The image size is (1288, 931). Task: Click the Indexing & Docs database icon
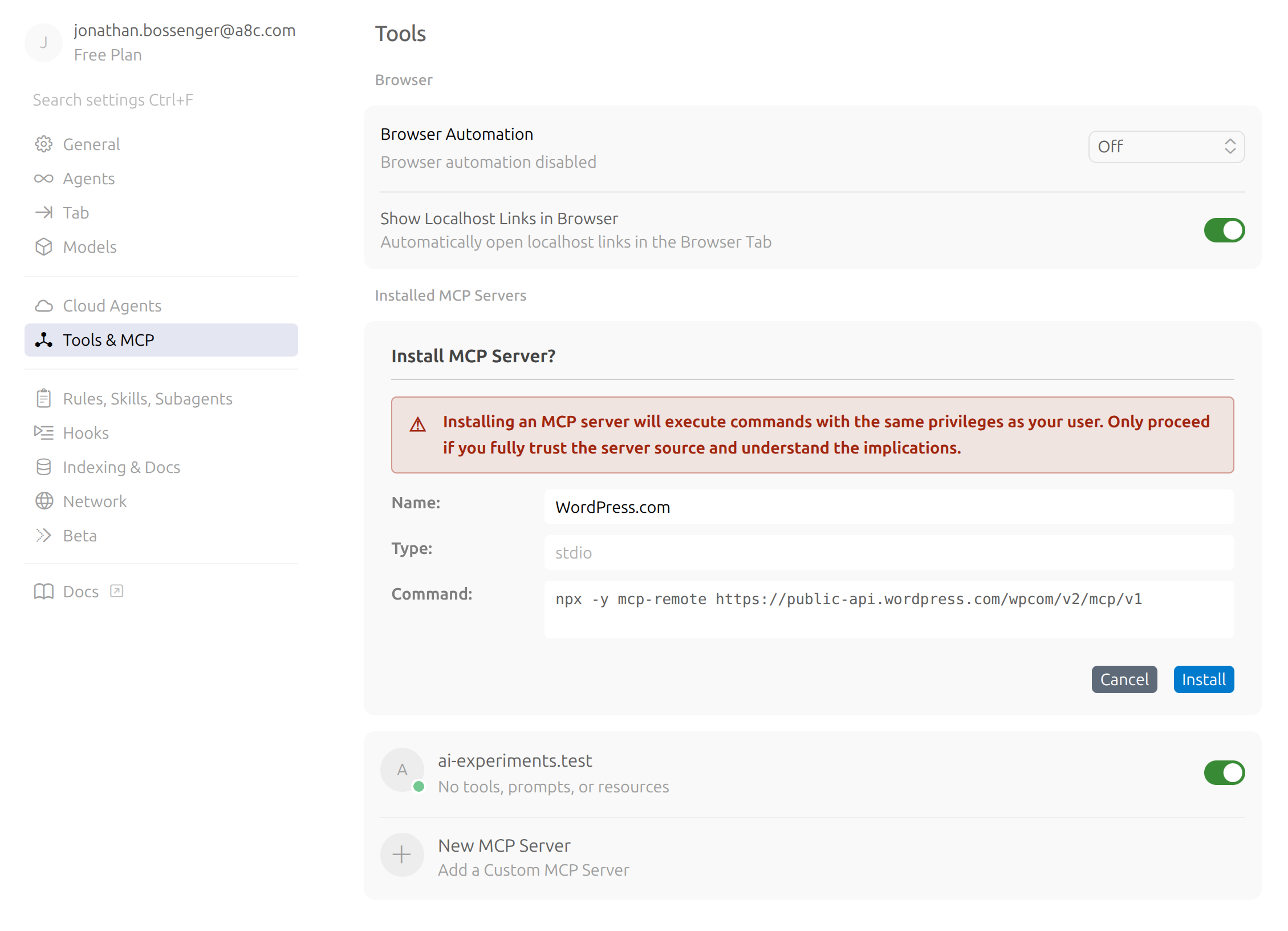tap(43, 467)
